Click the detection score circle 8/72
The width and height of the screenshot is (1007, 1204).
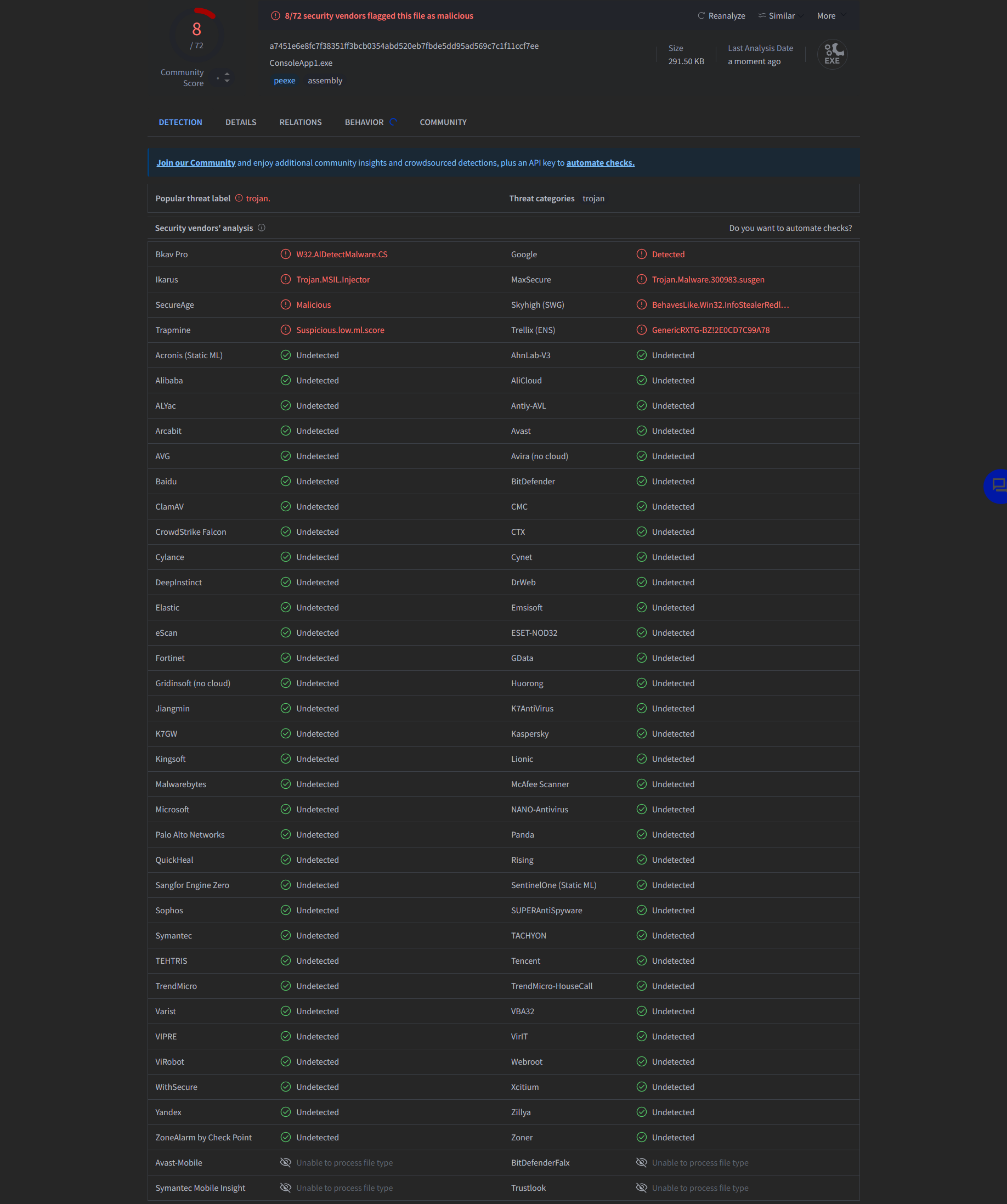(x=196, y=35)
